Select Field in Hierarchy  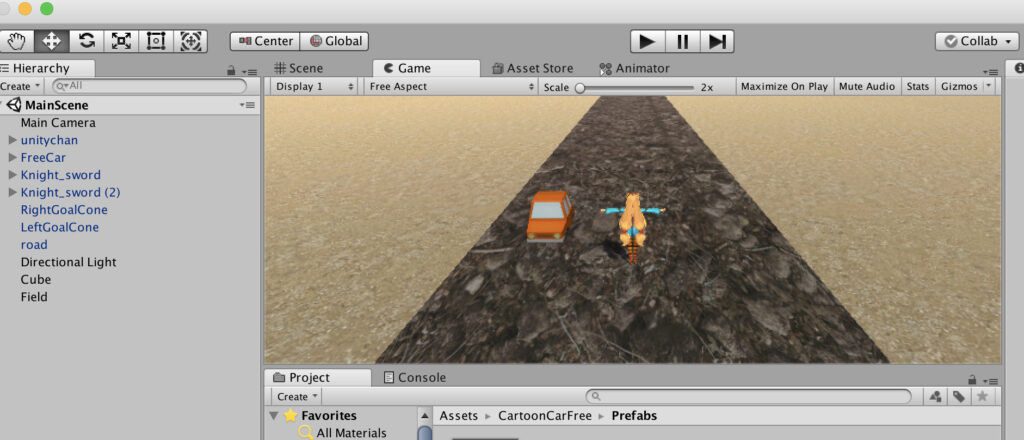tap(34, 297)
